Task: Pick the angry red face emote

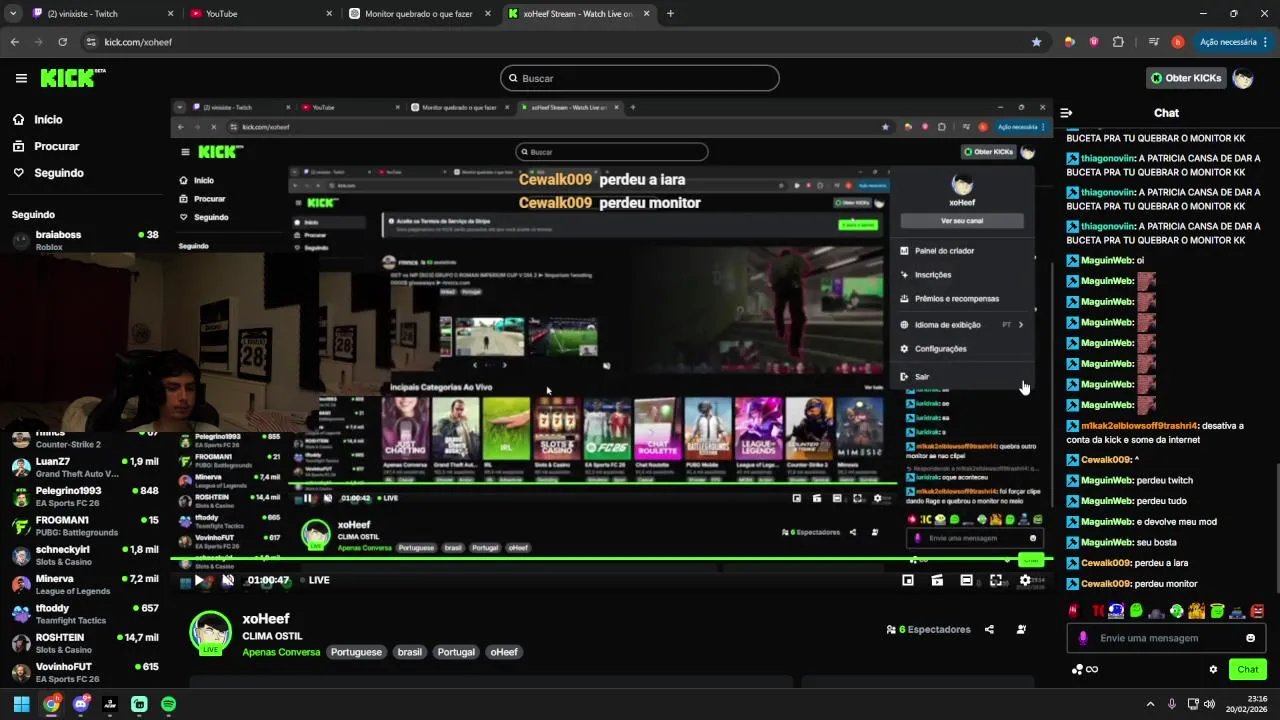Action: tap(1257, 611)
